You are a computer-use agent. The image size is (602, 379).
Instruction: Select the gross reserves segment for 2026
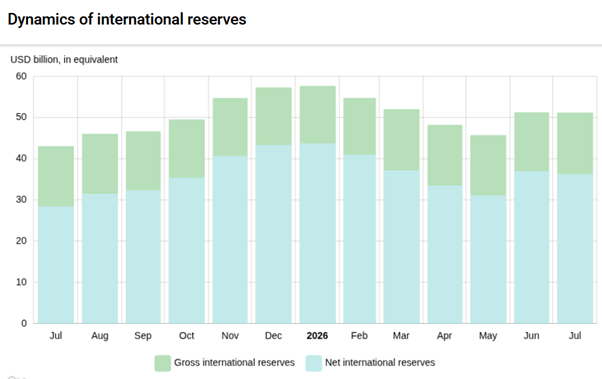click(x=318, y=115)
